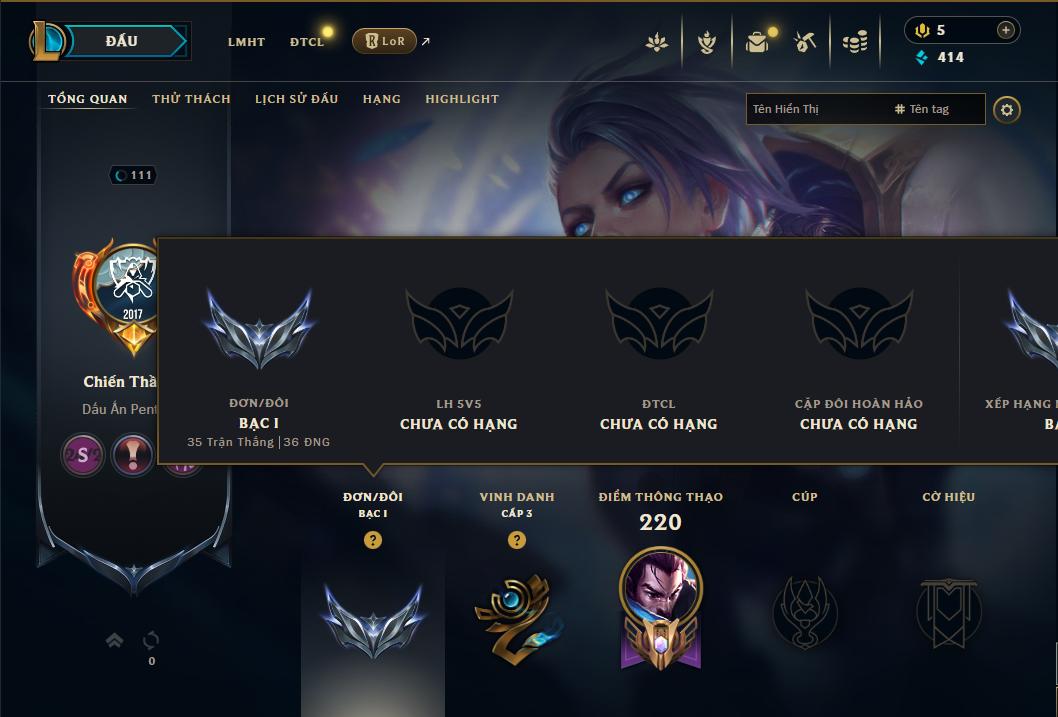Viewport: 1058px width, 717px height.
Task: Switch to the THỬ THÁCH tab
Action: tap(191, 99)
